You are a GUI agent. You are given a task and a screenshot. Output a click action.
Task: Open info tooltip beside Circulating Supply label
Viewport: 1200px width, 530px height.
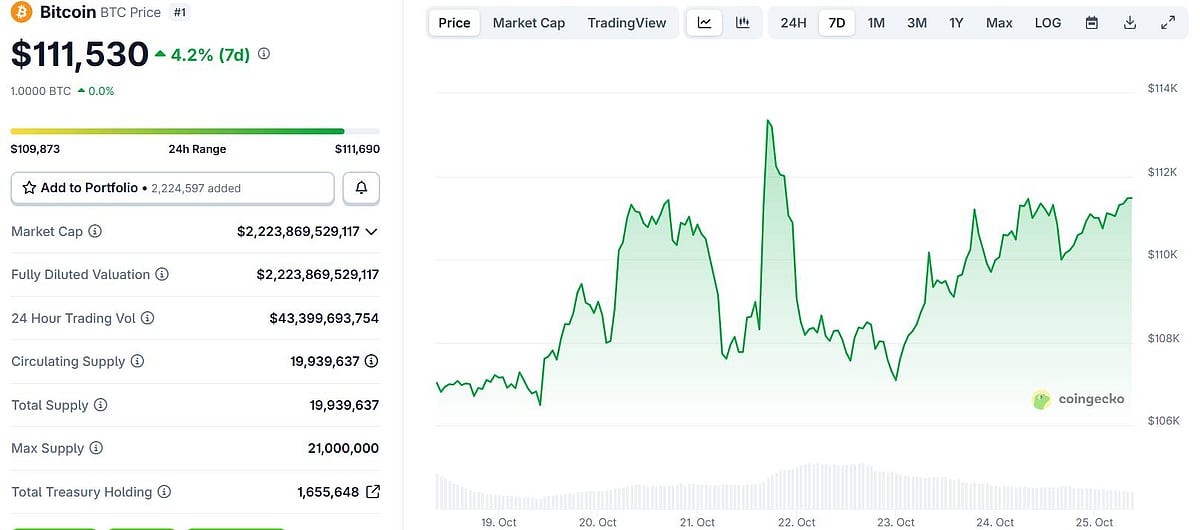tap(137, 361)
